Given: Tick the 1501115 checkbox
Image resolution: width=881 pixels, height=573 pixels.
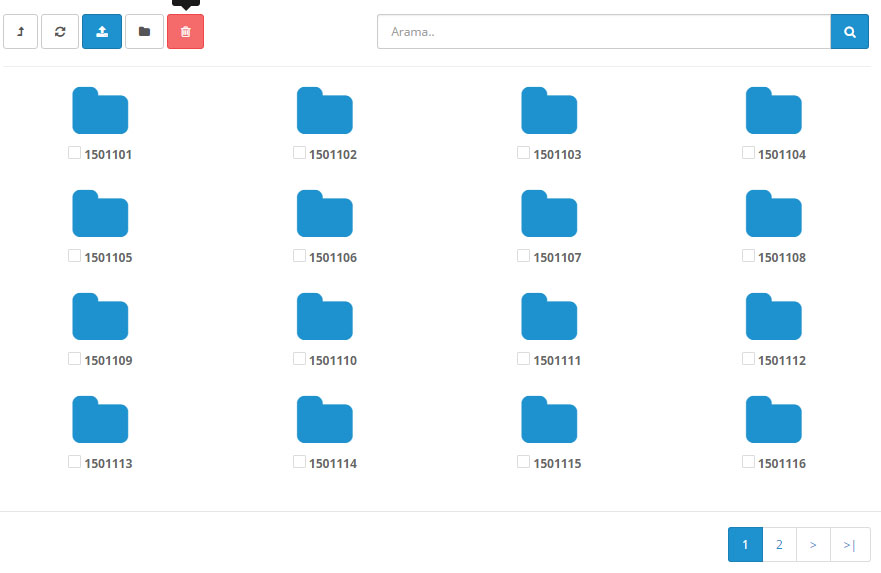Looking at the screenshot, I should (523, 462).
